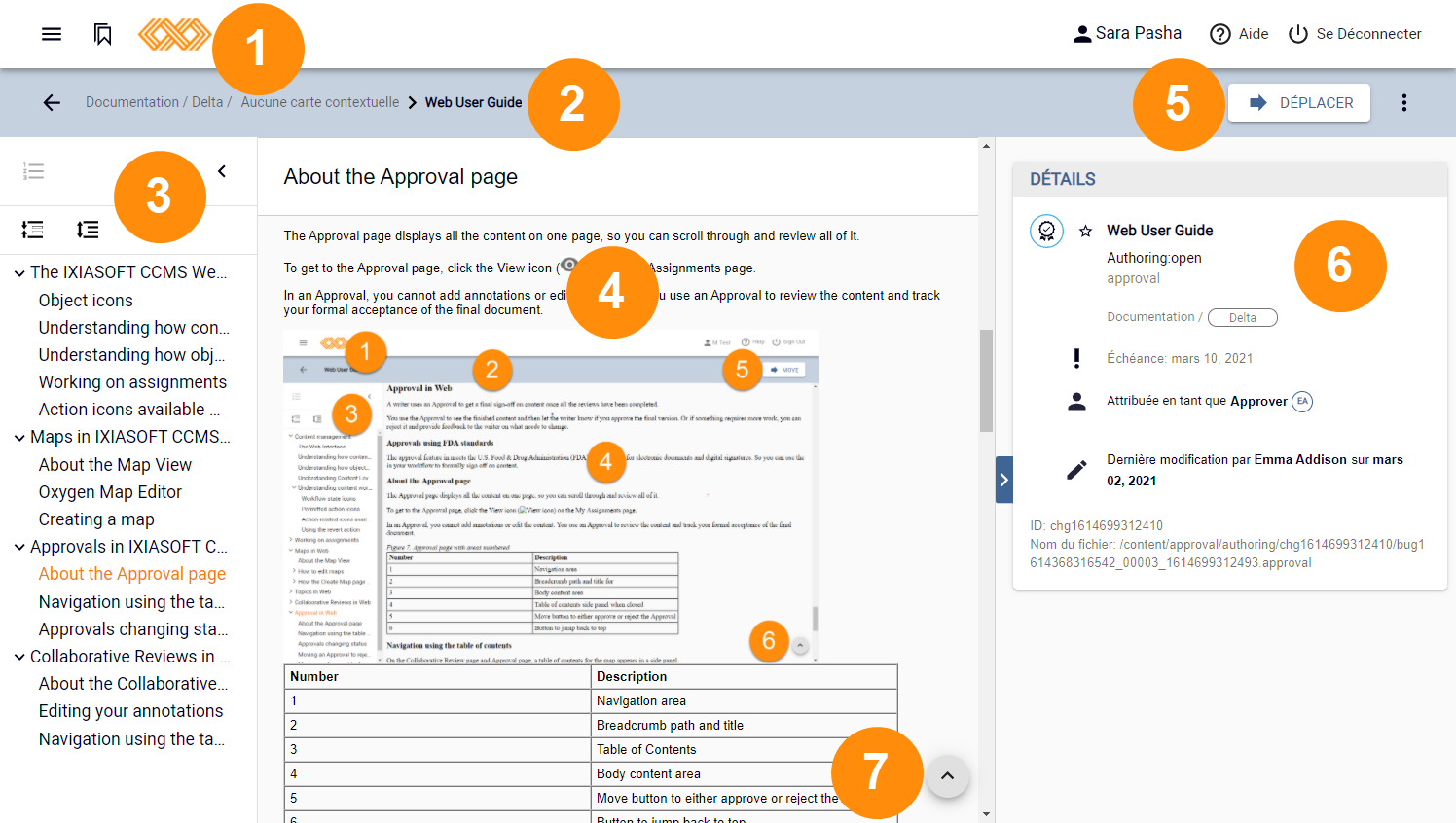Viewport: 1456px width, 823px height.
Task: Open About the Collaborative... topic
Action: click(x=133, y=684)
